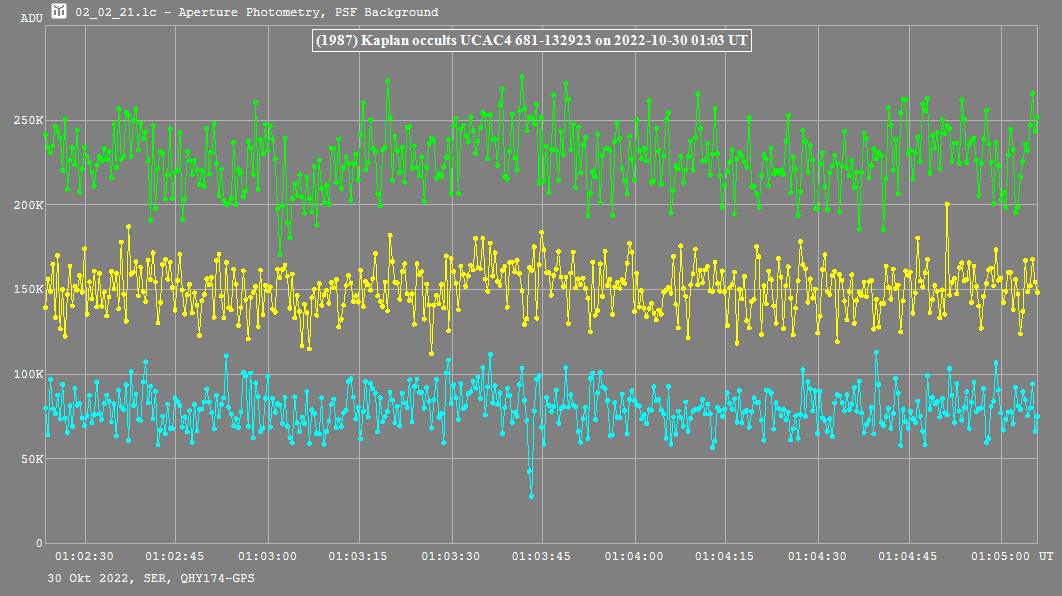Click the 01:03:45 time axis label
The width and height of the screenshot is (1062, 596).
(x=543, y=556)
